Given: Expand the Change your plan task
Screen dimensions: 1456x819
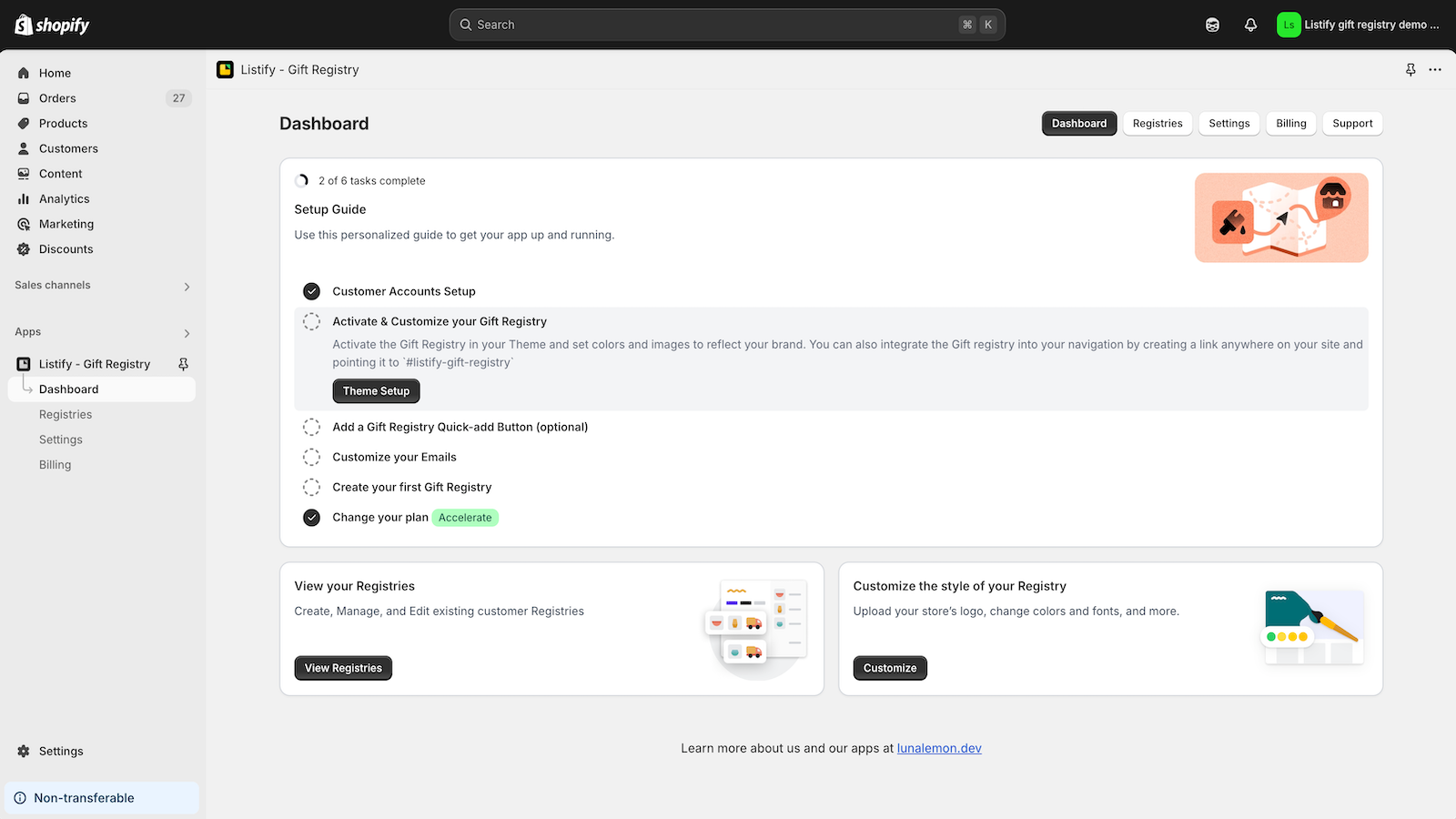Looking at the screenshot, I should tap(379, 517).
